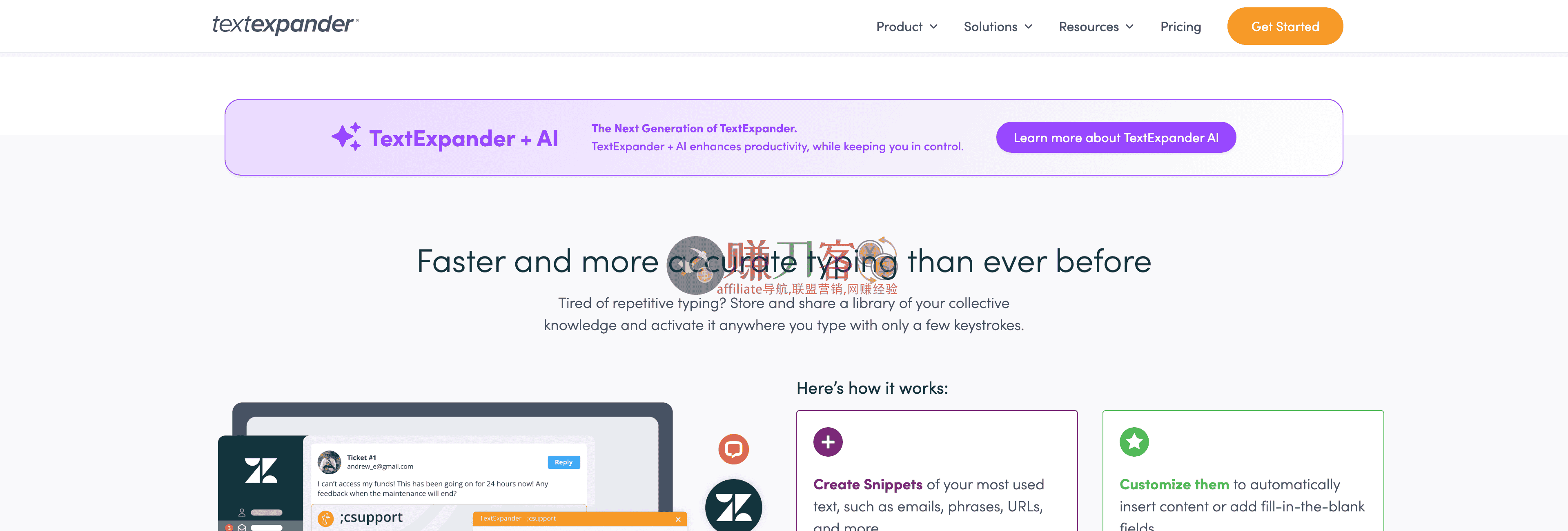Click the orange chat bubble icon

point(733,449)
